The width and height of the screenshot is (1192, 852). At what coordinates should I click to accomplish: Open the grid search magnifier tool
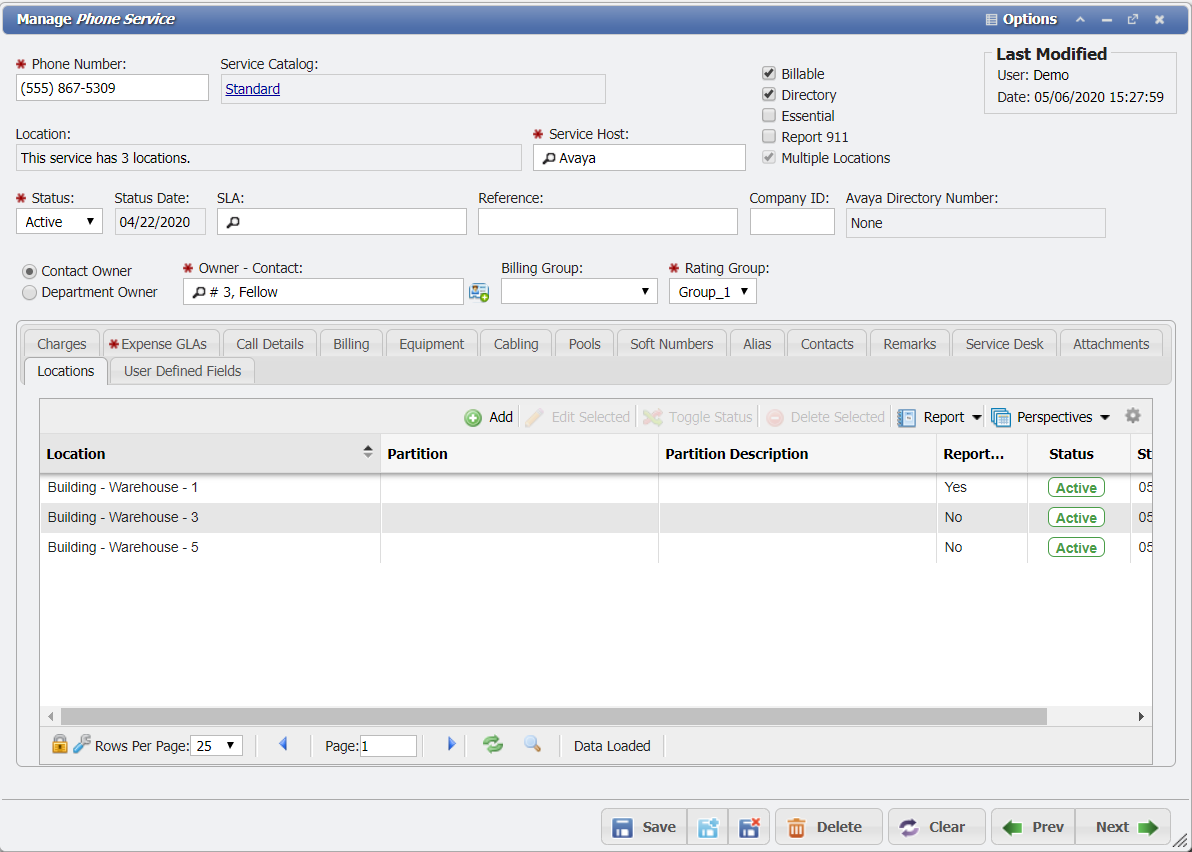(531, 745)
